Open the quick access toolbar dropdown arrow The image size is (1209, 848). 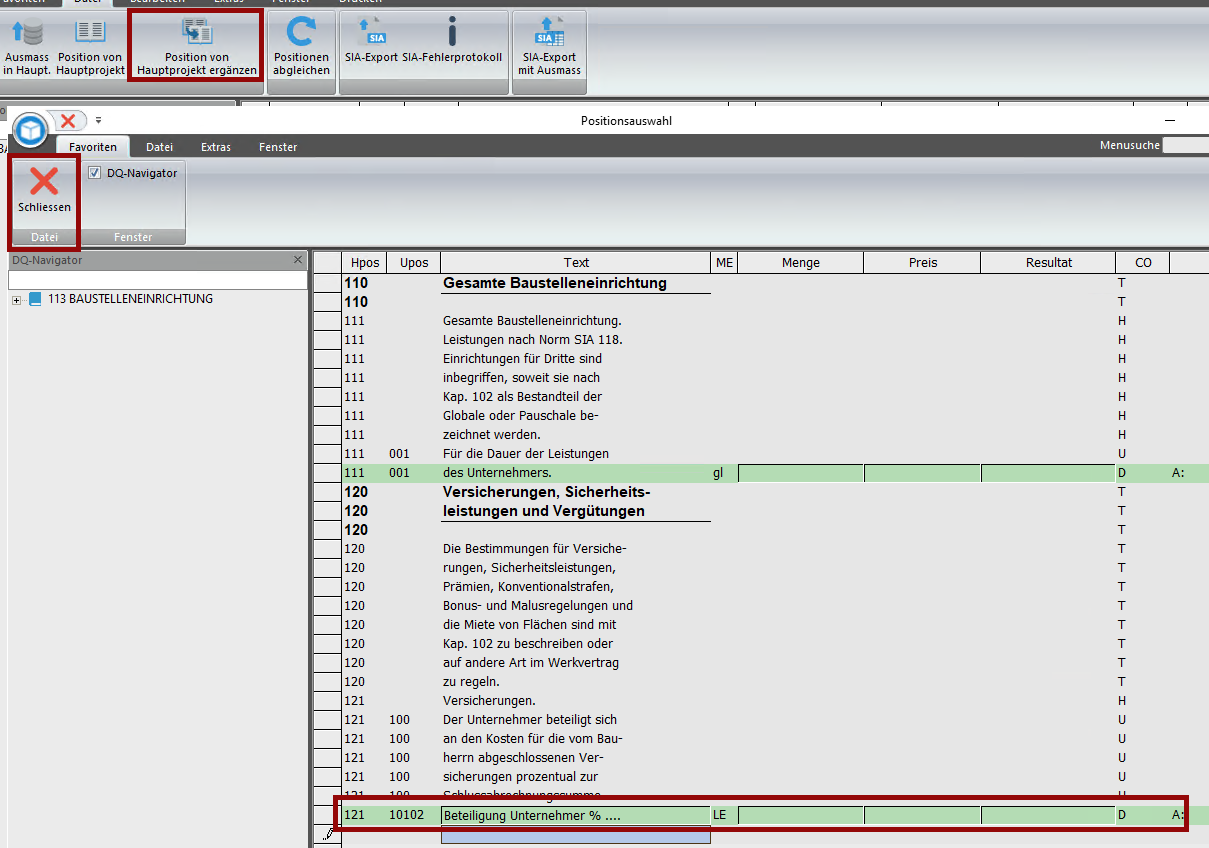coord(99,121)
